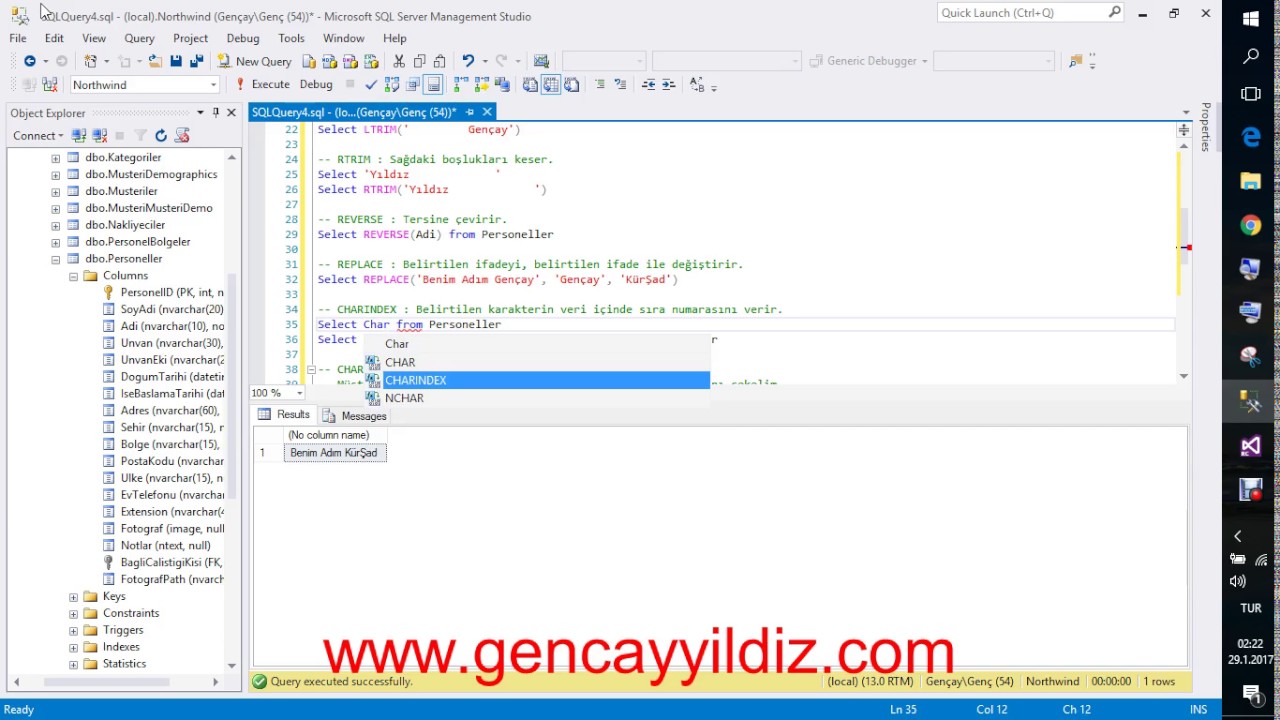
Task: Open Visual Studio from the taskbar
Action: (1251, 446)
